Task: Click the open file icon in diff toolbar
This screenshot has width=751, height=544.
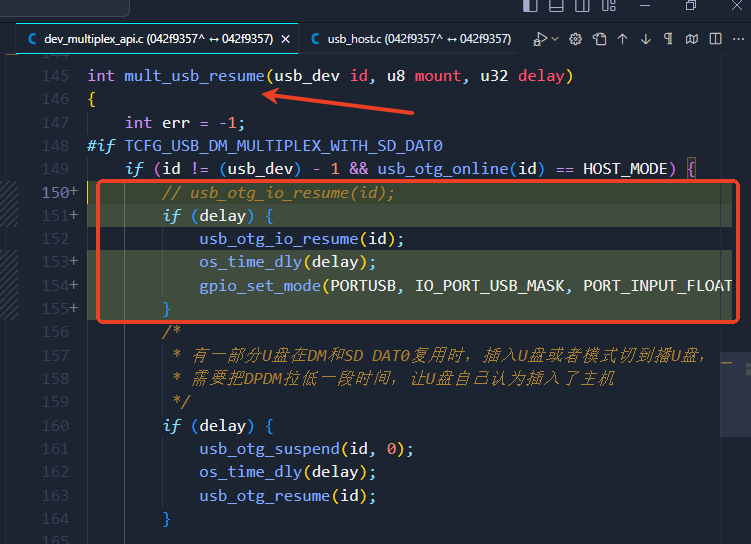Action: click(x=599, y=39)
